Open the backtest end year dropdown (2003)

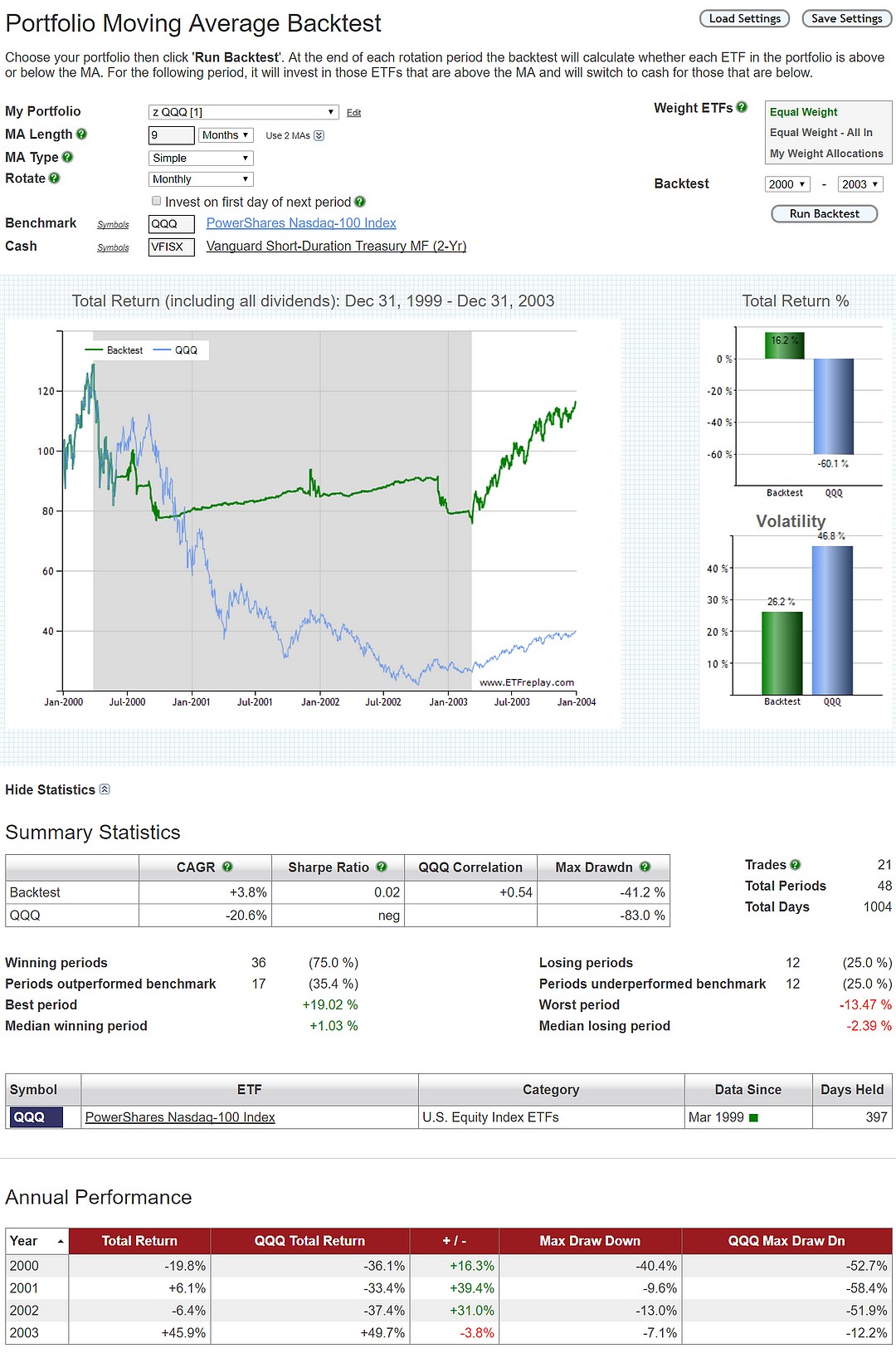[860, 184]
